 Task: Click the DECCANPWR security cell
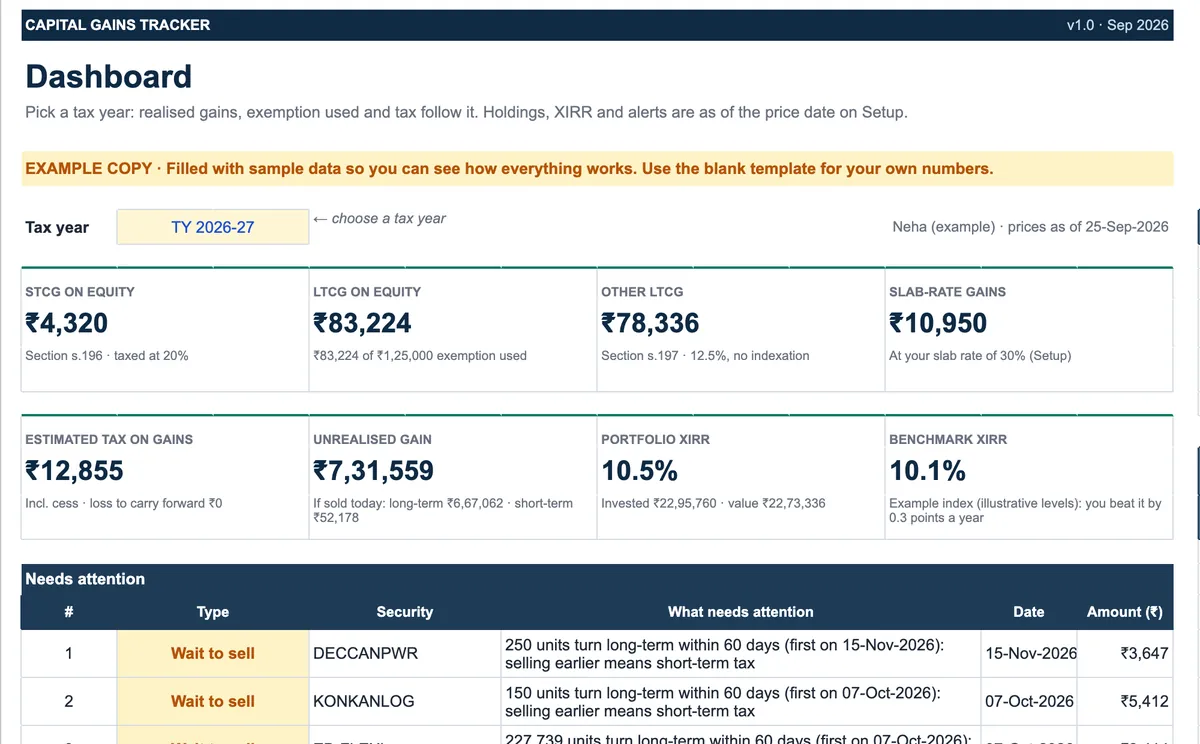[405, 653]
